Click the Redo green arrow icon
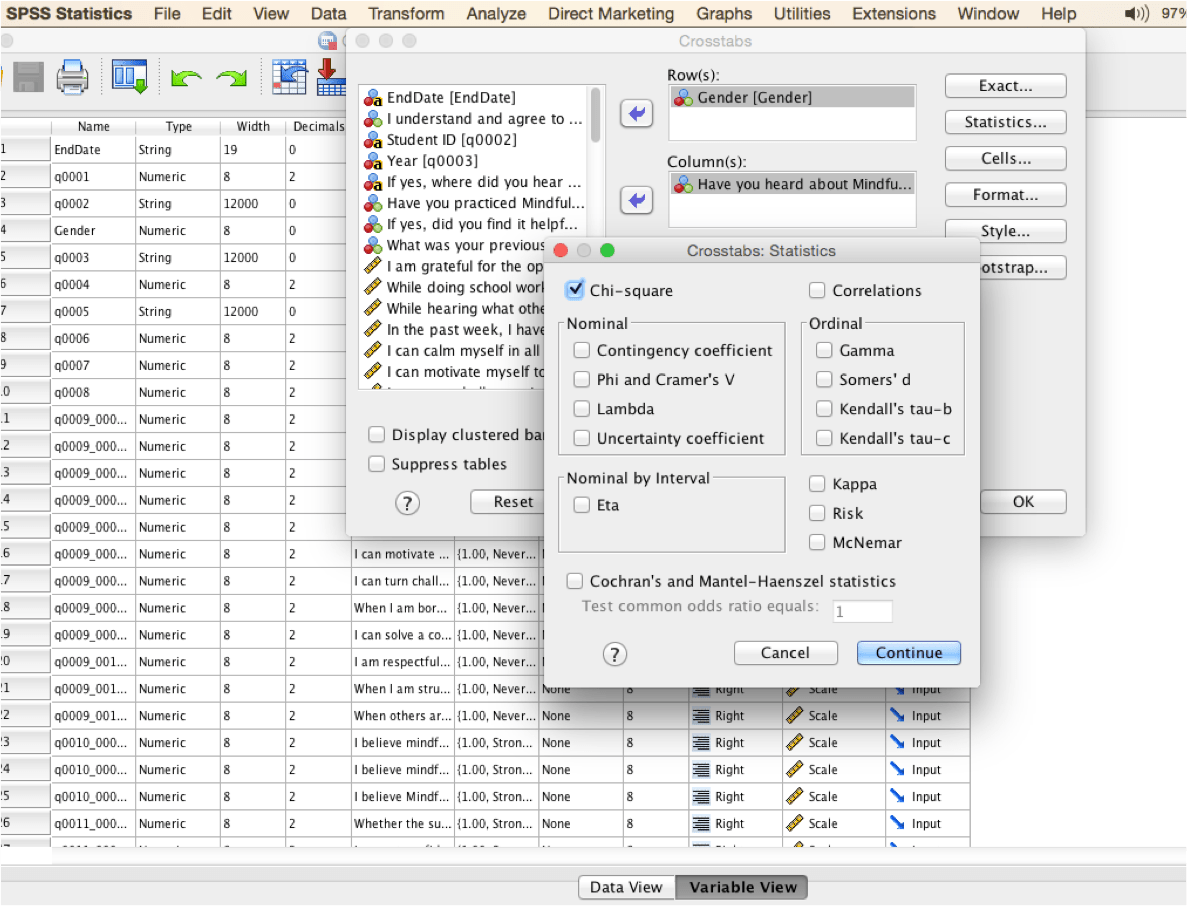This screenshot has width=1187, height=906. (x=232, y=77)
